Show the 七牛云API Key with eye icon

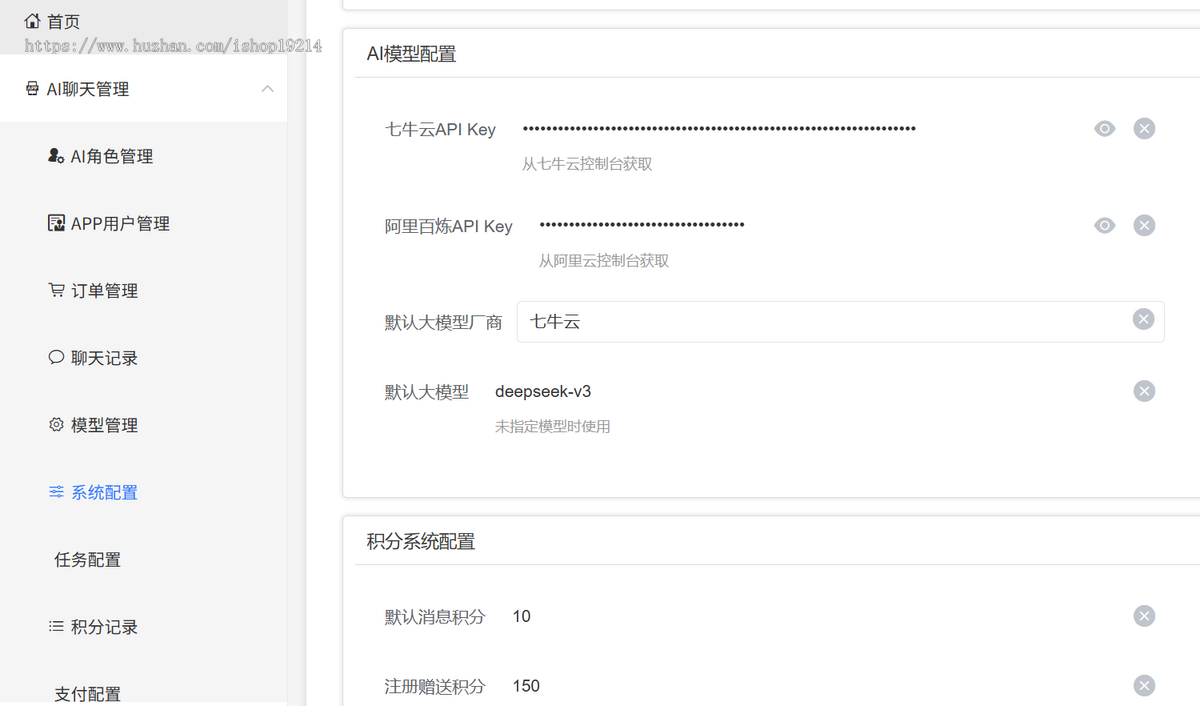pyautogui.click(x=1104, y=128)
